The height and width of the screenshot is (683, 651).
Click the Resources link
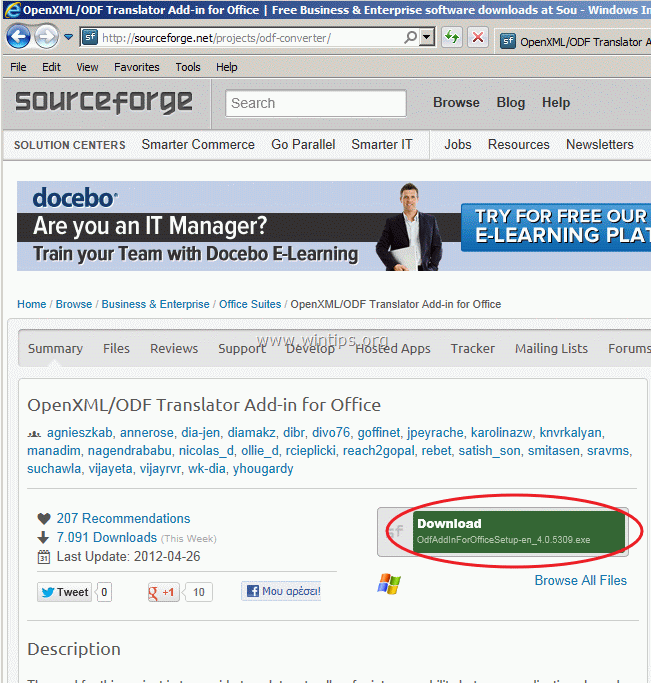519,144
